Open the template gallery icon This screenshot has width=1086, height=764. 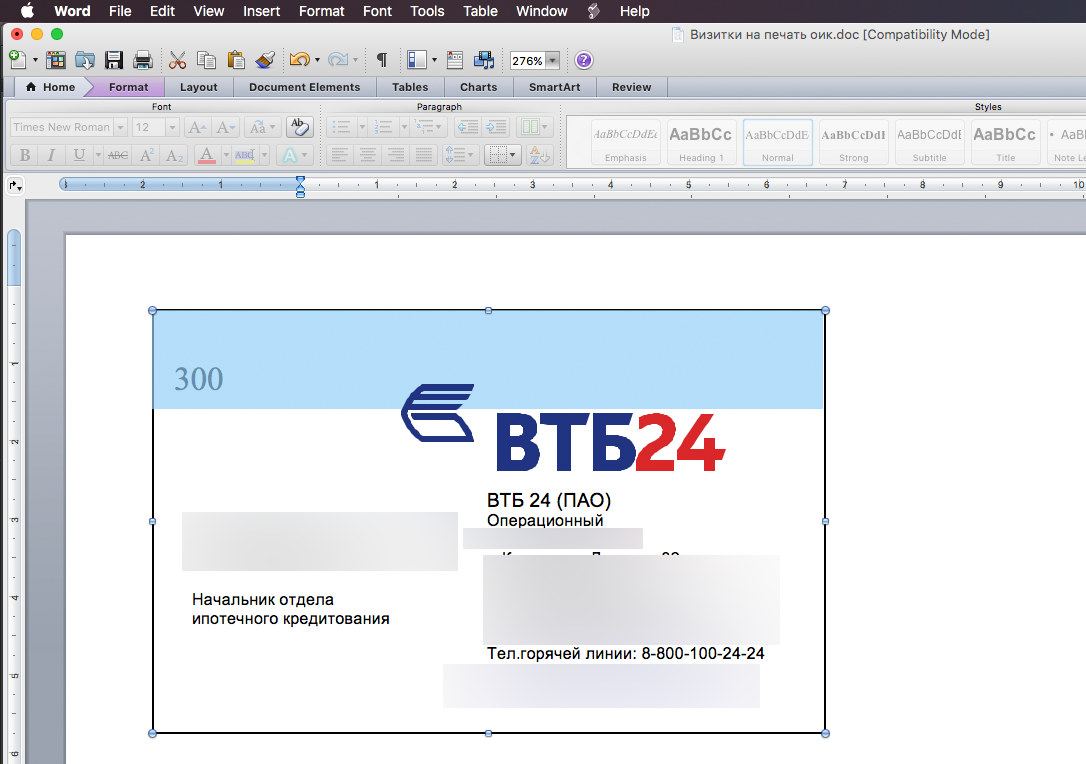pos(55,60)
